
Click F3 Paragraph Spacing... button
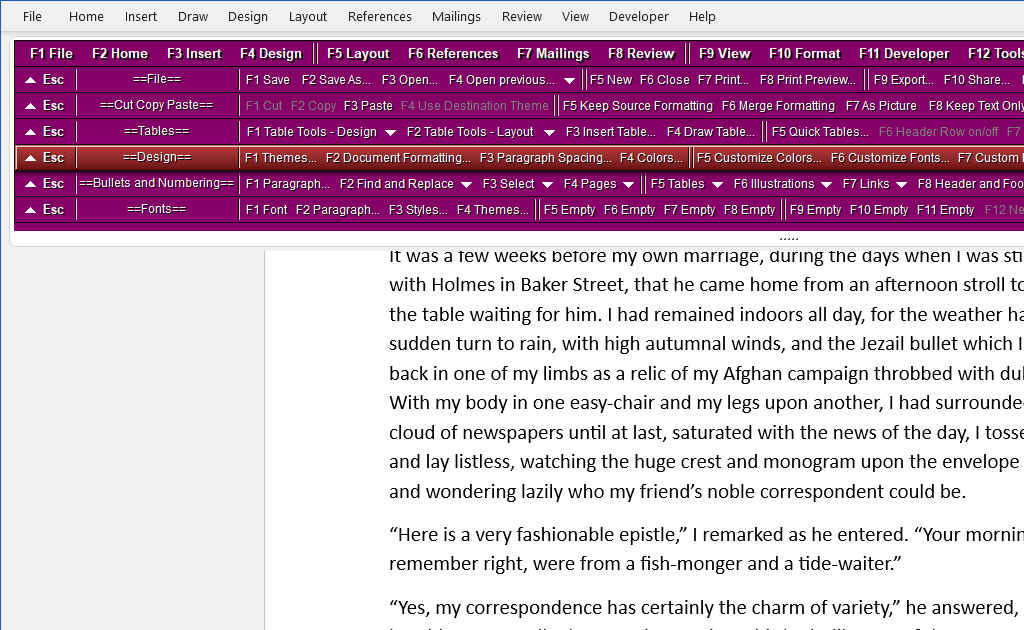pos(545,158)
